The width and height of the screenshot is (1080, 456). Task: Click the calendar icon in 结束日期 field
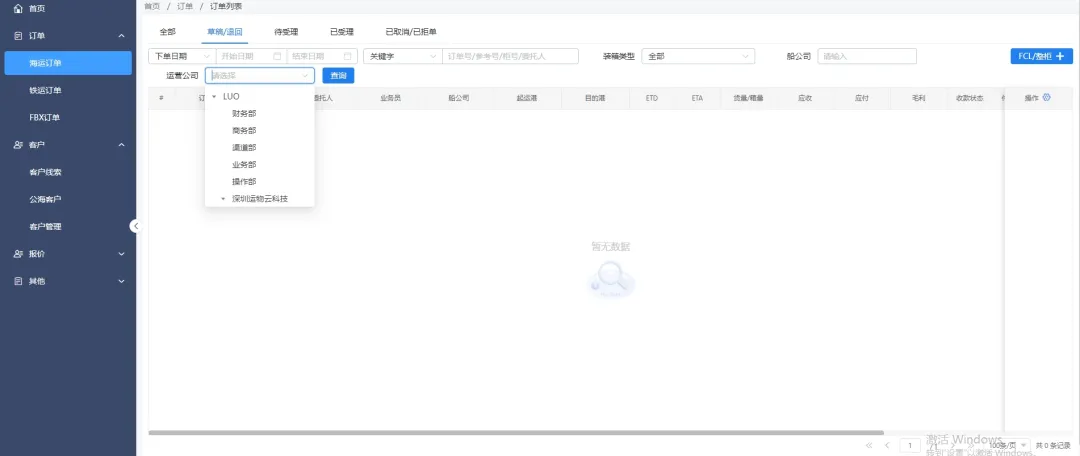point(348,56)
